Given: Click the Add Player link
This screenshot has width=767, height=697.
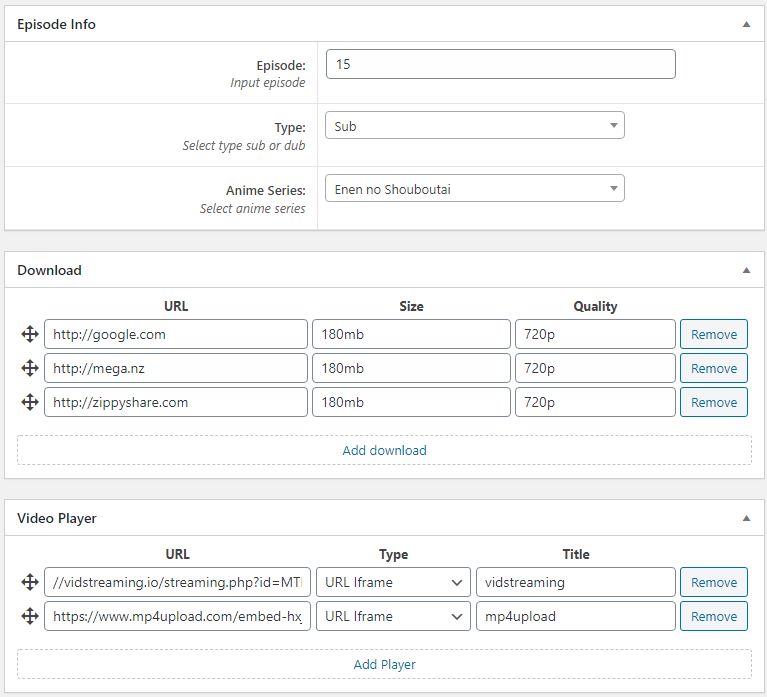Looking at the screenshot, I should tap(384, 664).
